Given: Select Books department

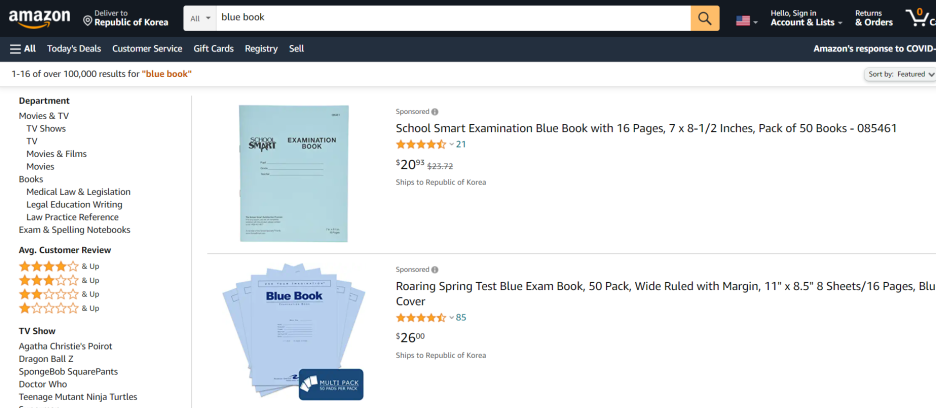Looking at the screenshot, I should [x=31, y=179].
